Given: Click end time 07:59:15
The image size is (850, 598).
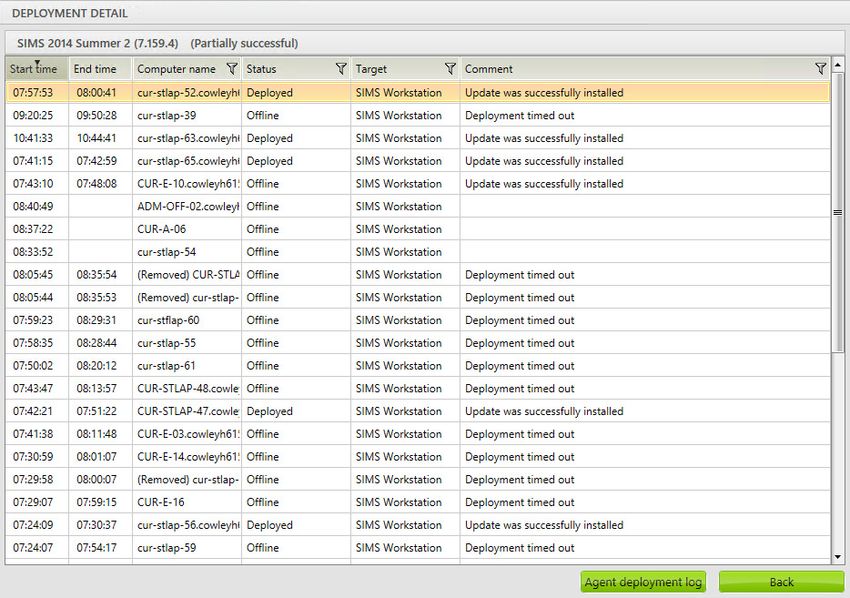Looking at the screenshot, I should click(x=96, y=503).
